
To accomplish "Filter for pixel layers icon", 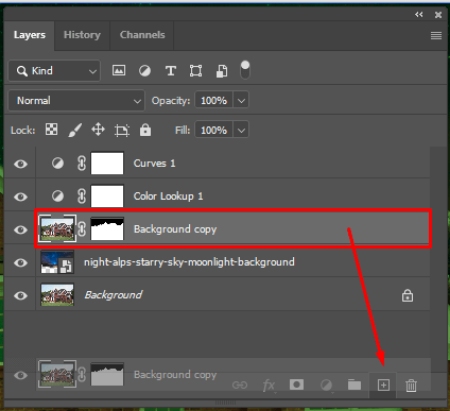I will click(119, 71).
